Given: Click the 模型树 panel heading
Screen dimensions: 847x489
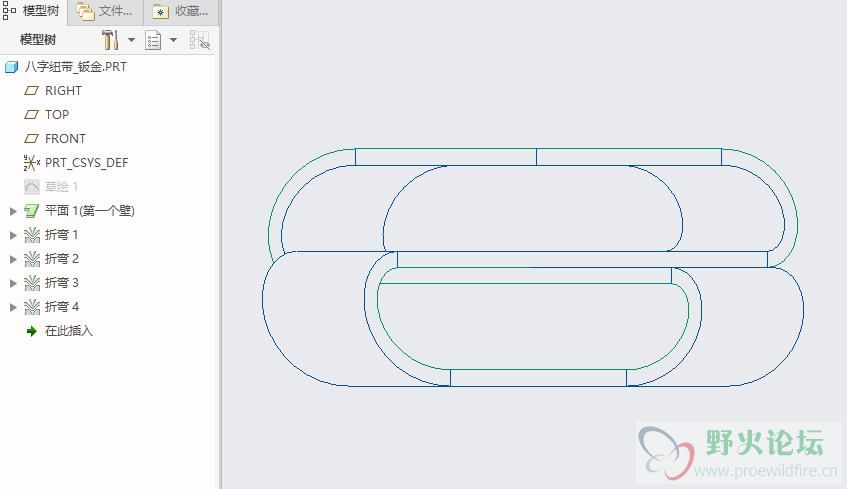Looking at the screenshot, I should pos(38,40).
